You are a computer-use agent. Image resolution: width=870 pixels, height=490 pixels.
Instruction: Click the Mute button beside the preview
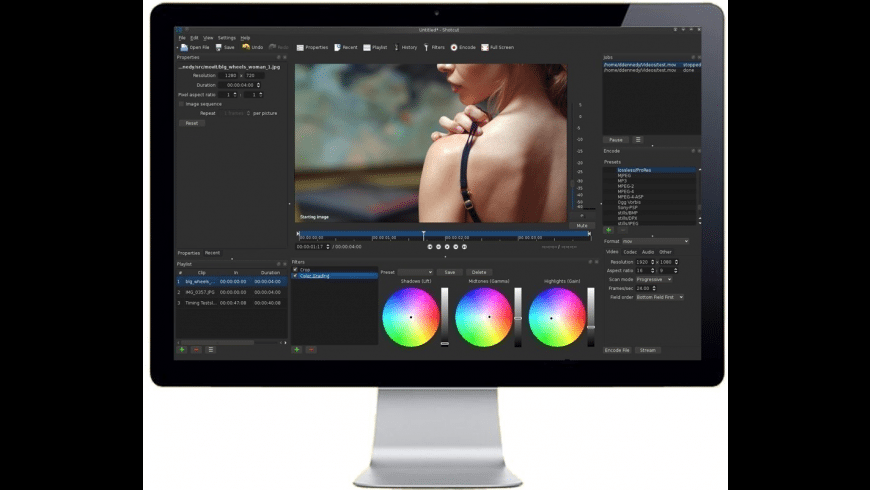point(581,226)
